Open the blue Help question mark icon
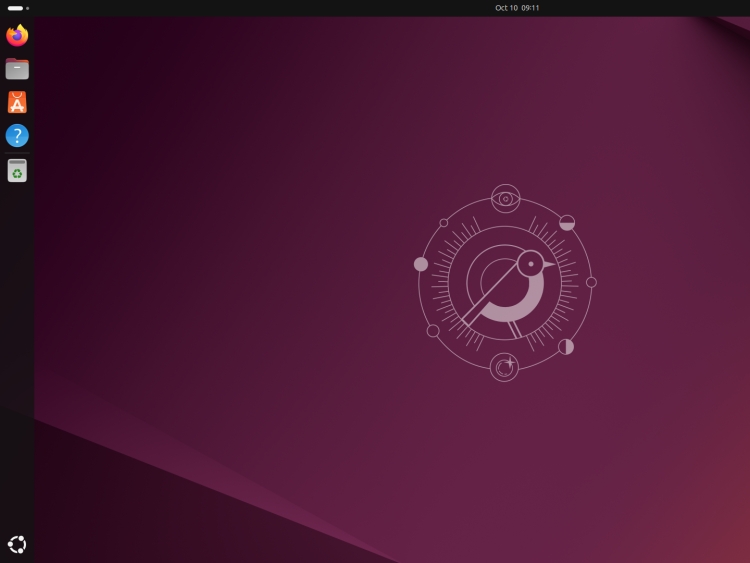 (x=17, y=136)
